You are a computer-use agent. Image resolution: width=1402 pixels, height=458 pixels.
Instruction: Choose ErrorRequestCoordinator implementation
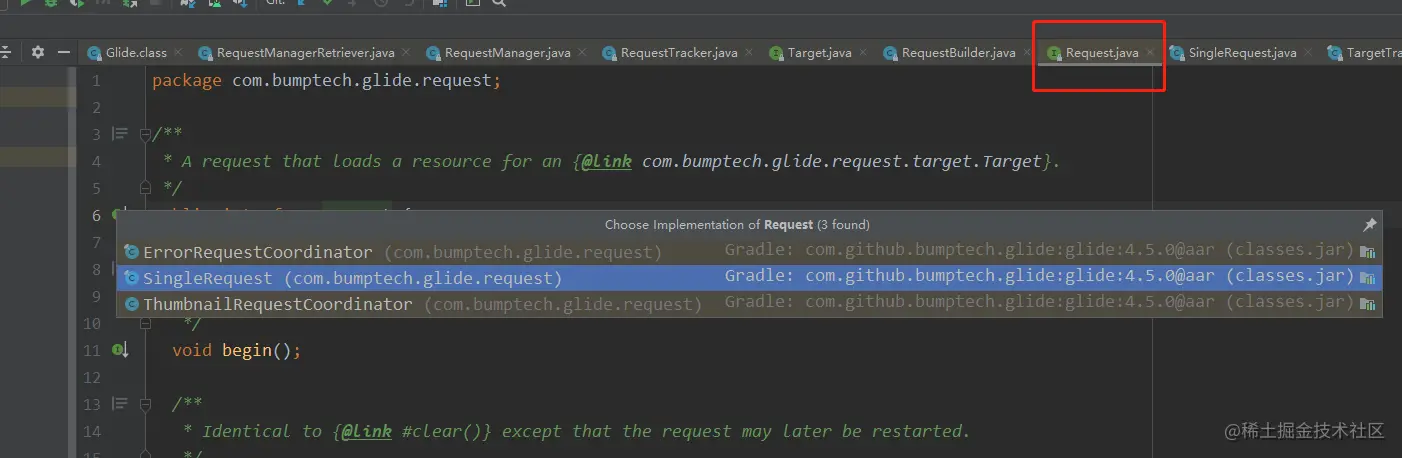tap(749, 252)
